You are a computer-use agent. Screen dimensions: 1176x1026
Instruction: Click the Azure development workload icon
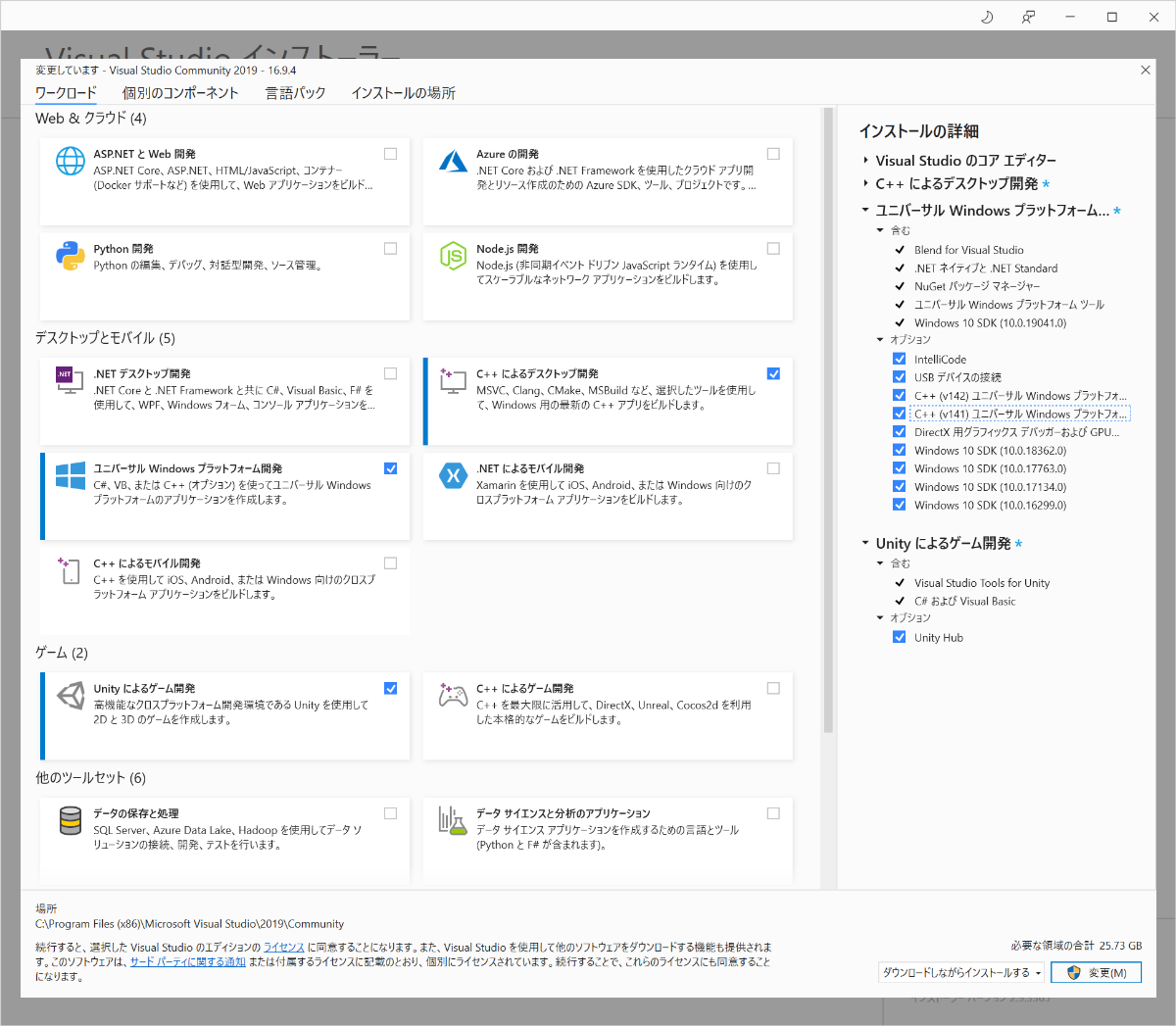pos(453,161)
